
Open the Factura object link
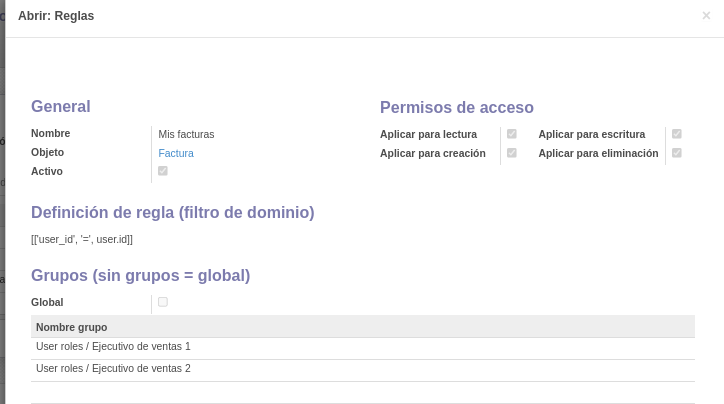pyautogui.click(x=176, y=153)
